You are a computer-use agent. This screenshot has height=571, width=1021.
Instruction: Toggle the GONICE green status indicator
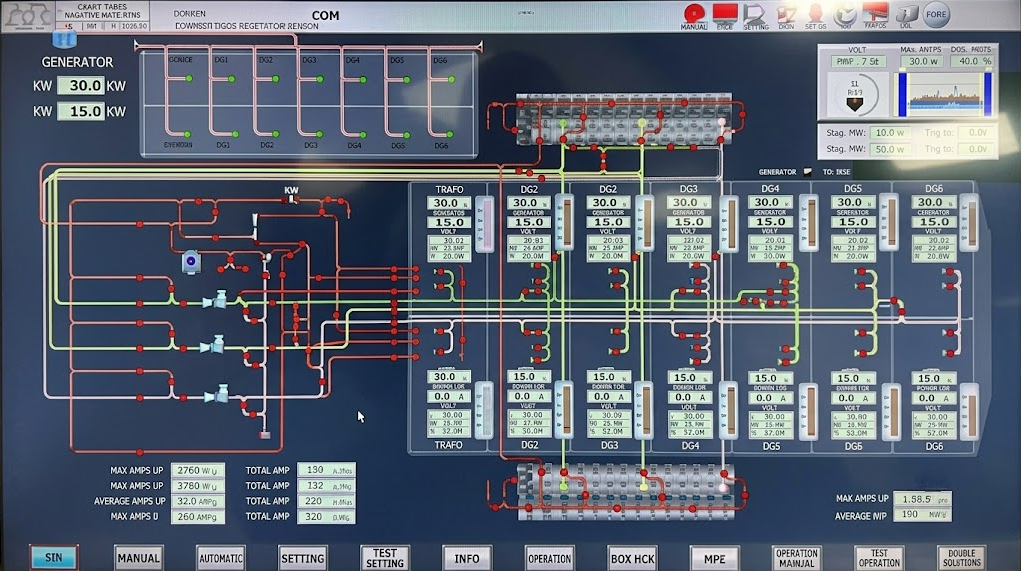click(189, 79)
